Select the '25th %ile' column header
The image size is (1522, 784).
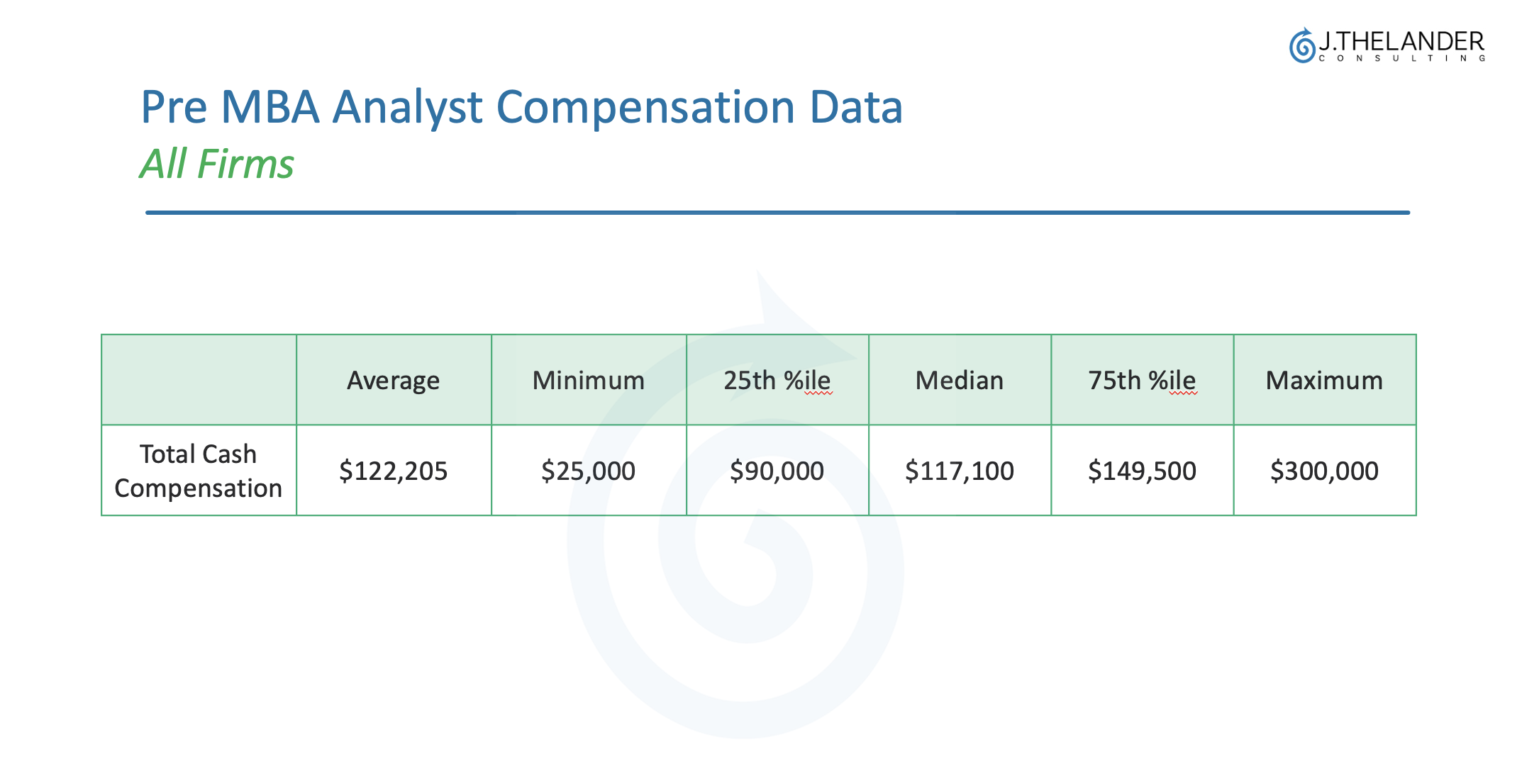click(777, 381)
